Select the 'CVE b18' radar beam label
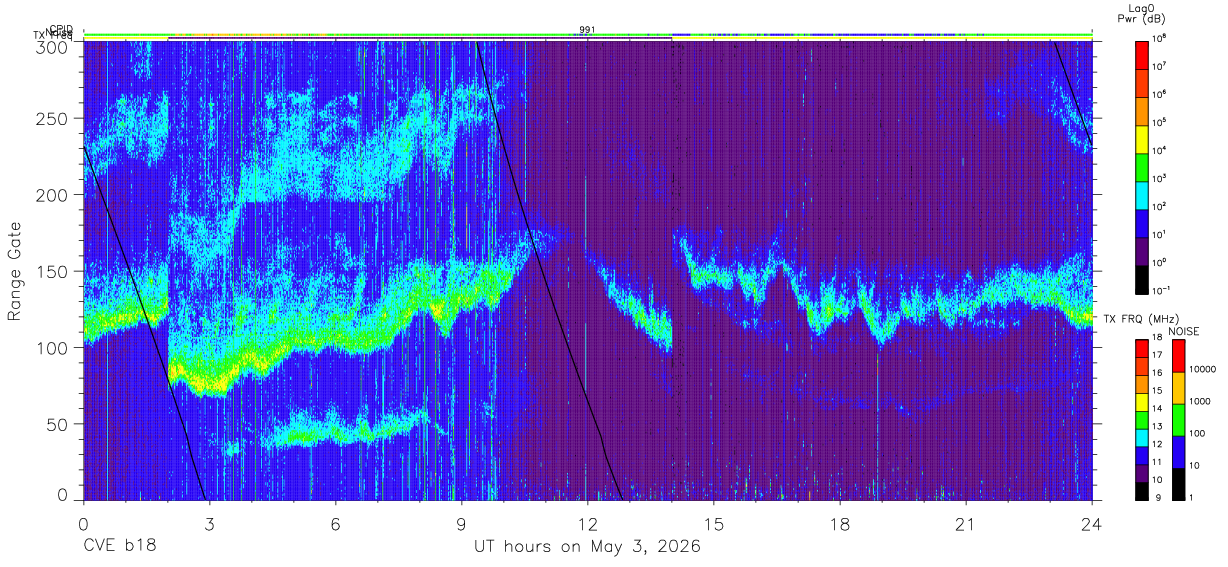The width and height of the screenshot is (1228, 567). coord(119,547)
